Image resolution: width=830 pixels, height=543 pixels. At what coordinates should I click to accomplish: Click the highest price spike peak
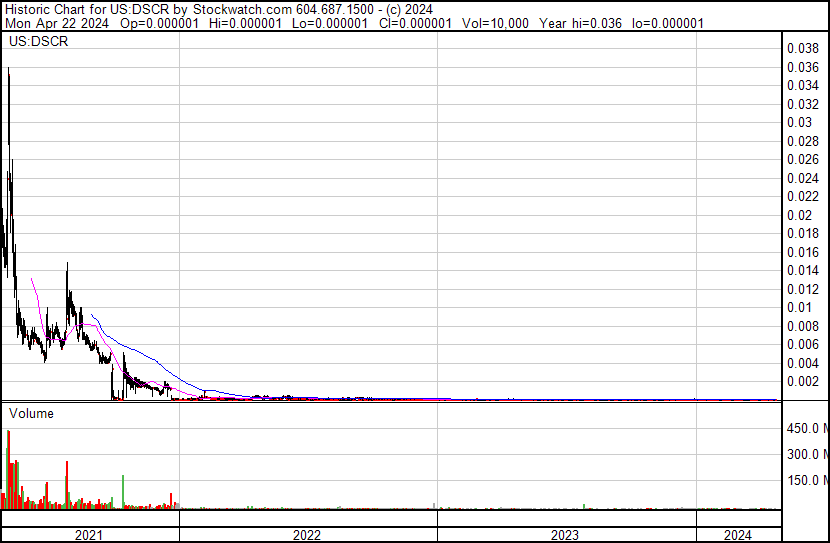[9, 70]
